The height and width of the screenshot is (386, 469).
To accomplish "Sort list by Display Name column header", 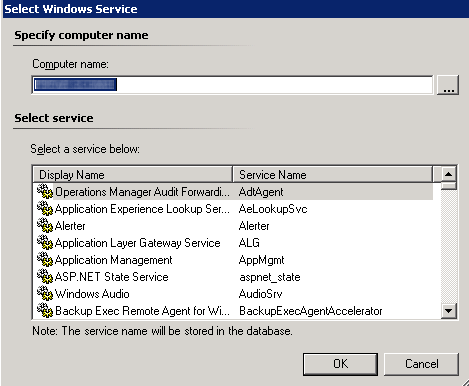I will point(133,174).
